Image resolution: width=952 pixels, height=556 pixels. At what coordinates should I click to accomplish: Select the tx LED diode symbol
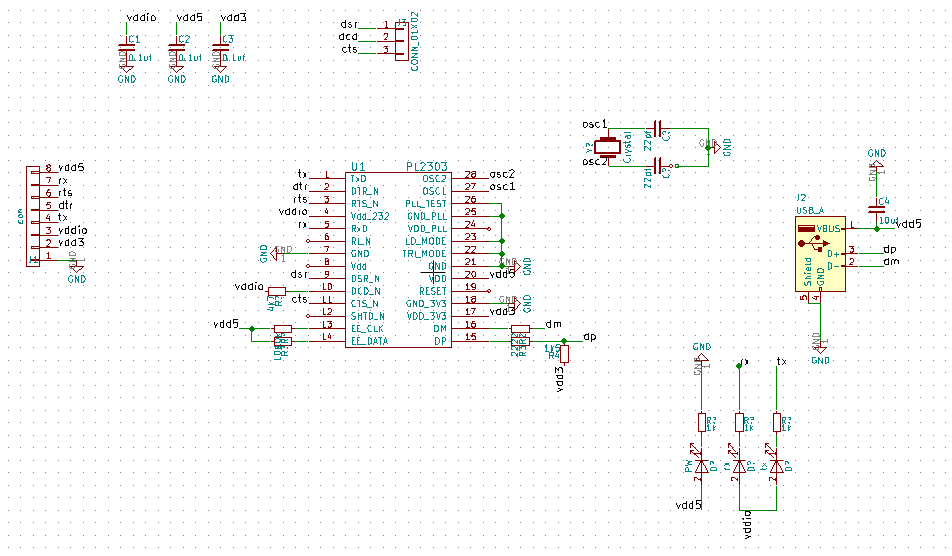tap(778, 466)
